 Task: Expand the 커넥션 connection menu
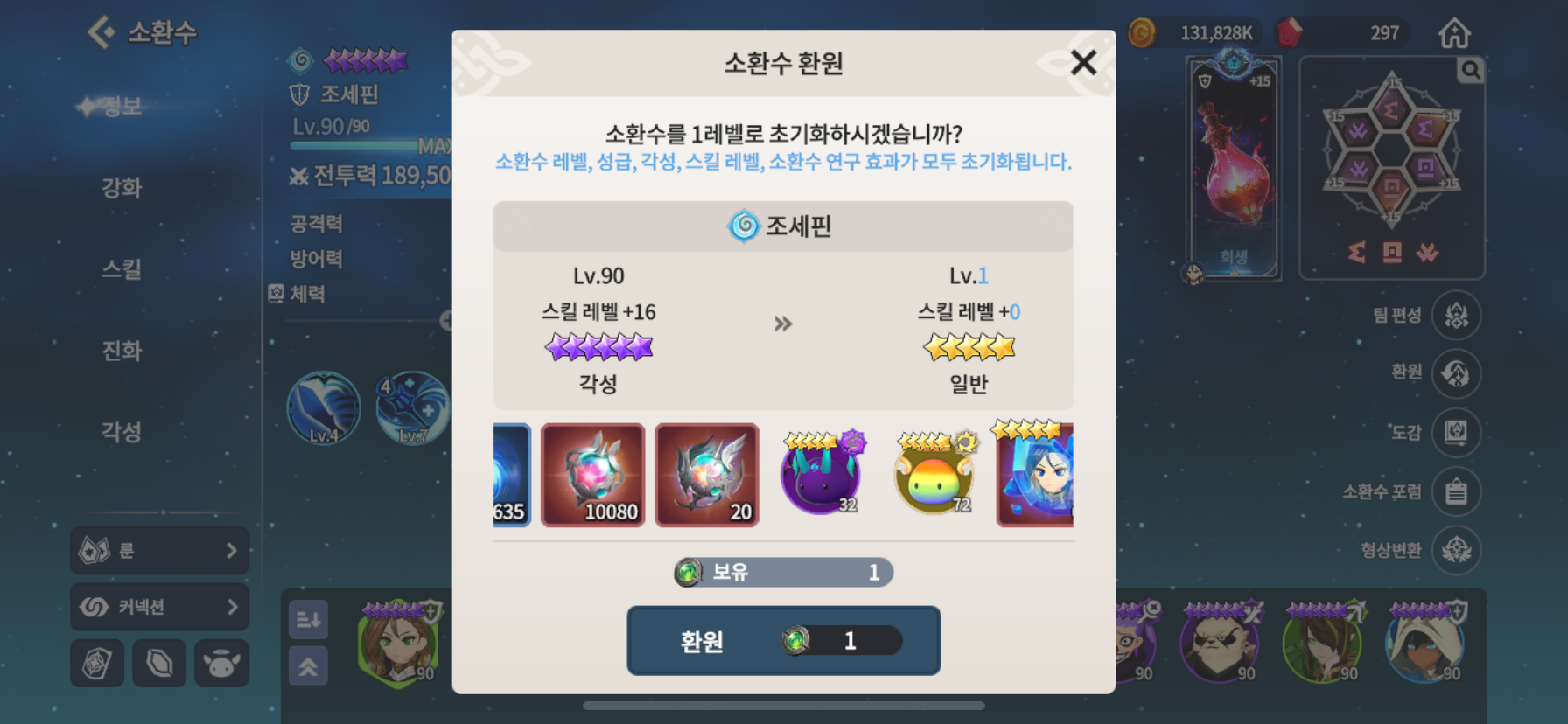159,607
